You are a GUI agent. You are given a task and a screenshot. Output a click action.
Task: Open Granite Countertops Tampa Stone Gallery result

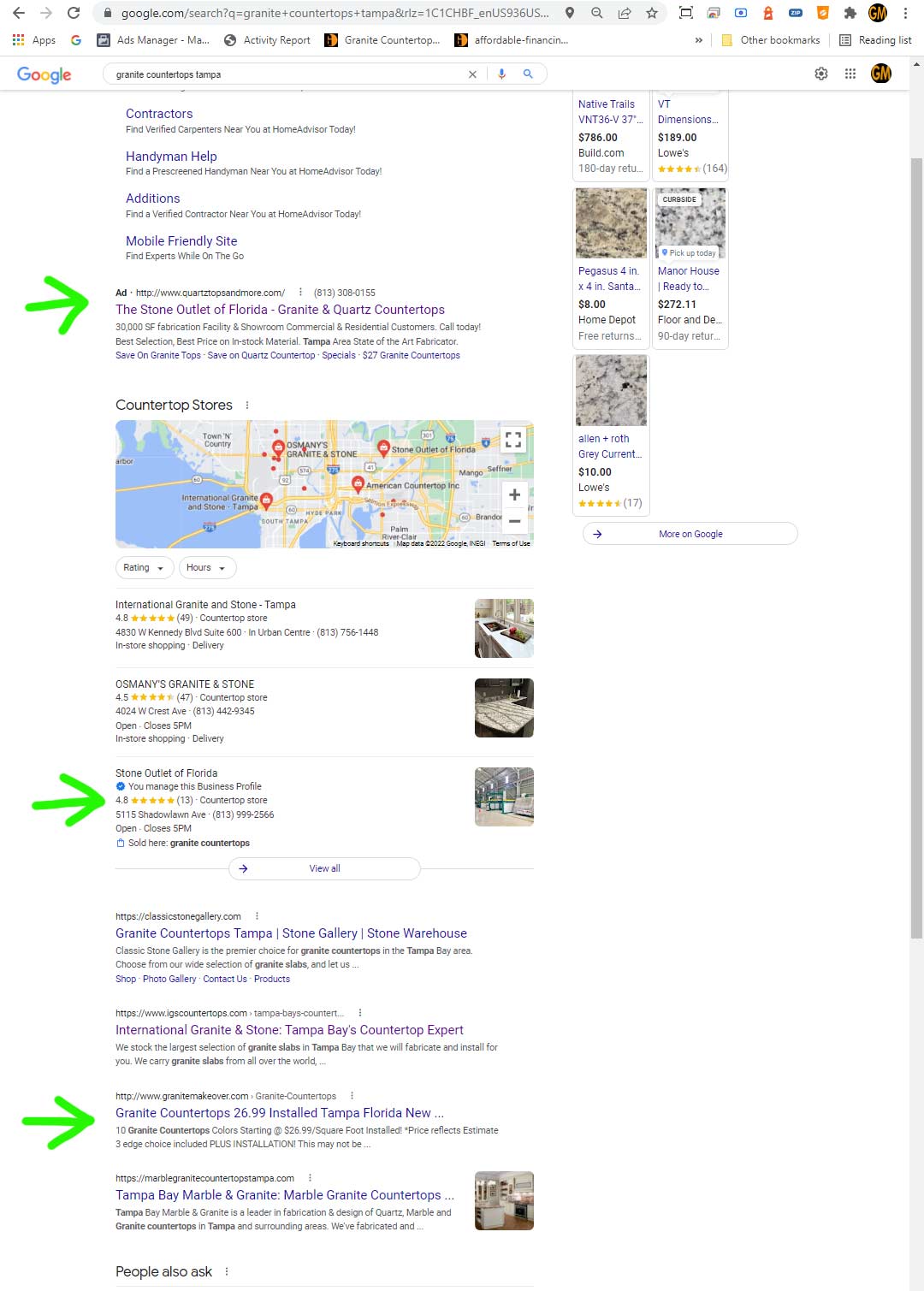click(x=291, y=933)
